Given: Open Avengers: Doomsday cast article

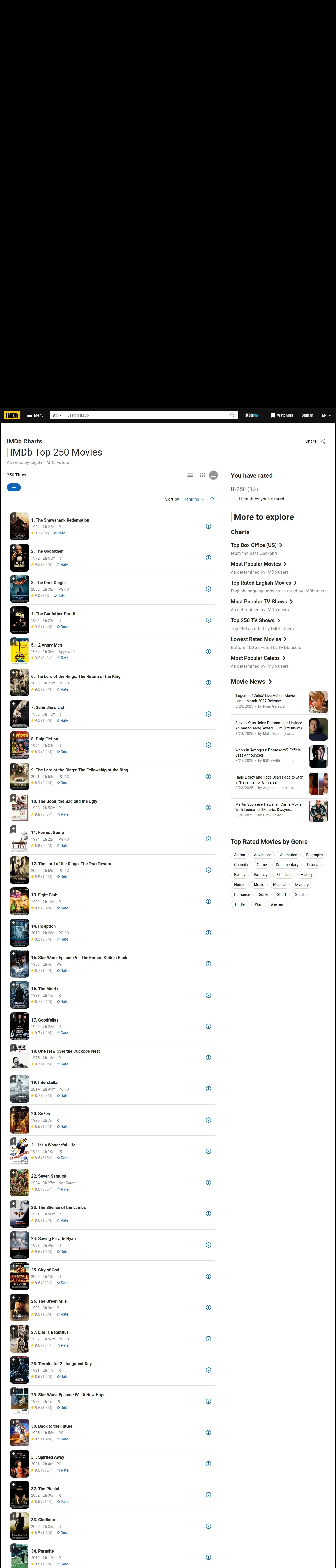Looking at the screenshot, I should pos(281,757).
